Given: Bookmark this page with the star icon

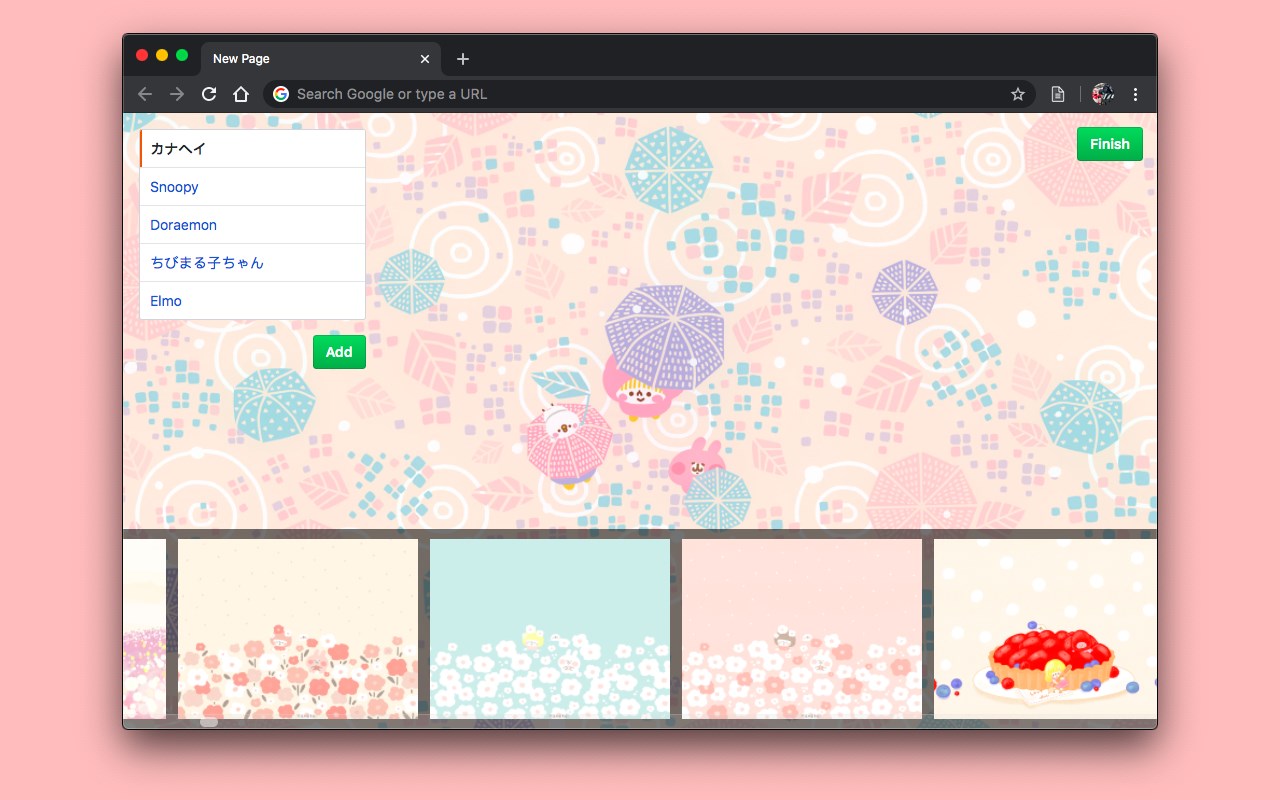Looking at the screenshot, I should tap(1018, 94).
